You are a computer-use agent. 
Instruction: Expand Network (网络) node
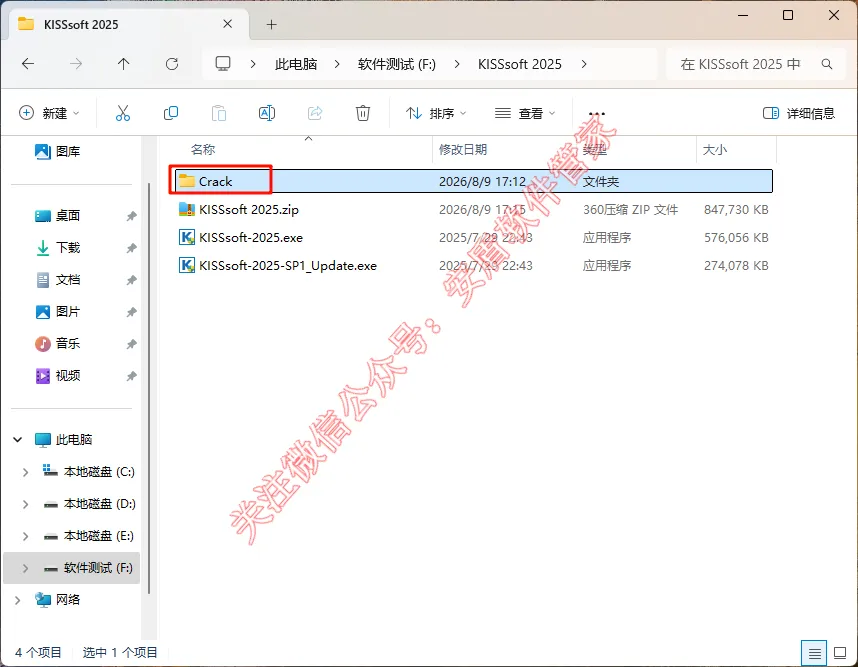coord(18,600)
